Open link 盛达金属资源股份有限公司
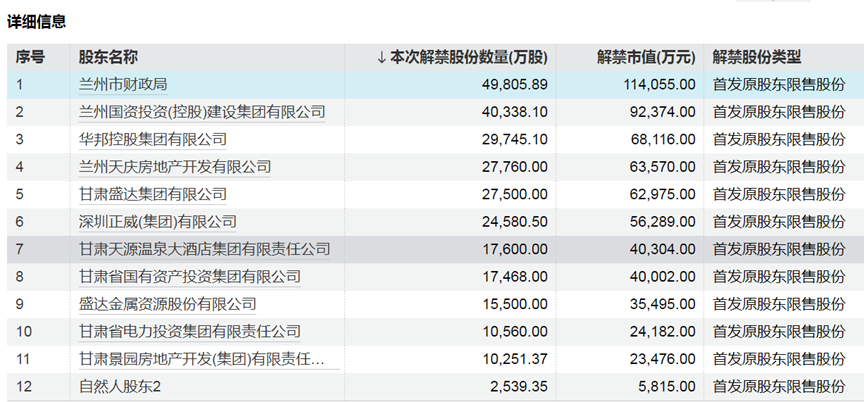Viewport: 864px width, 402px height. tap(168, 304)
